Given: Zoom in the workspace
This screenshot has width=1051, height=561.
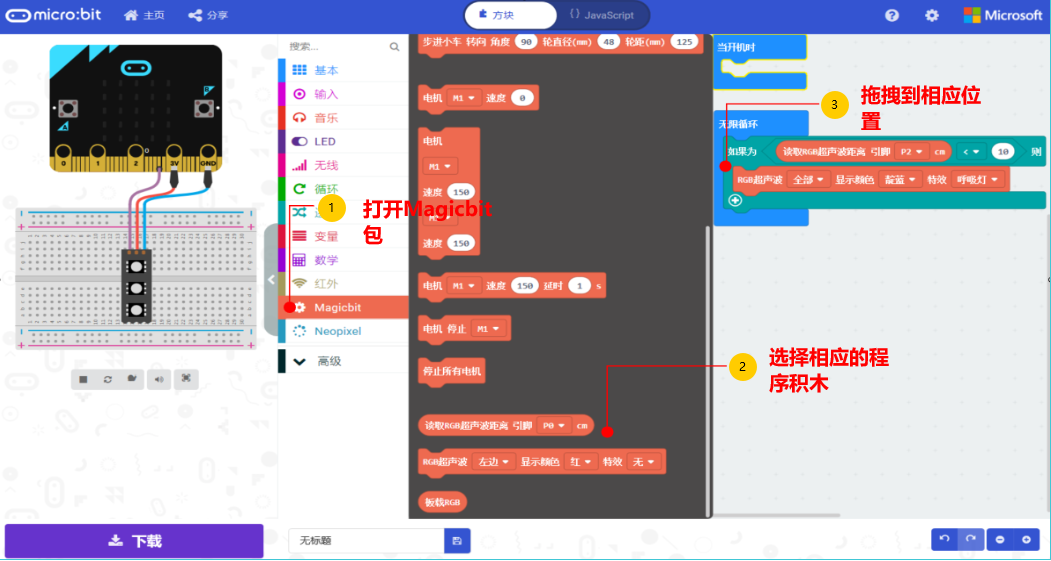Looking at the screenshot, I should pyautogui.click(x=1026, y=540).
